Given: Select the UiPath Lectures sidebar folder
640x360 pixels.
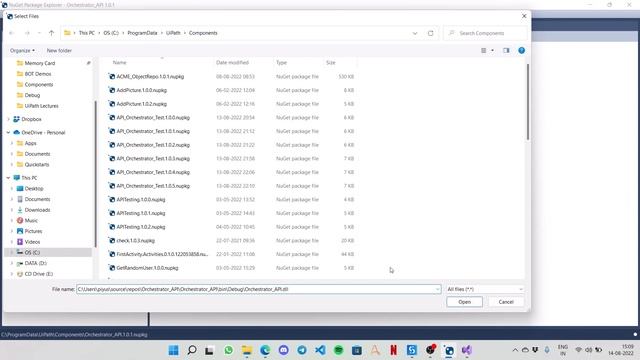Looking at the screenshot, I should point(41,106).
